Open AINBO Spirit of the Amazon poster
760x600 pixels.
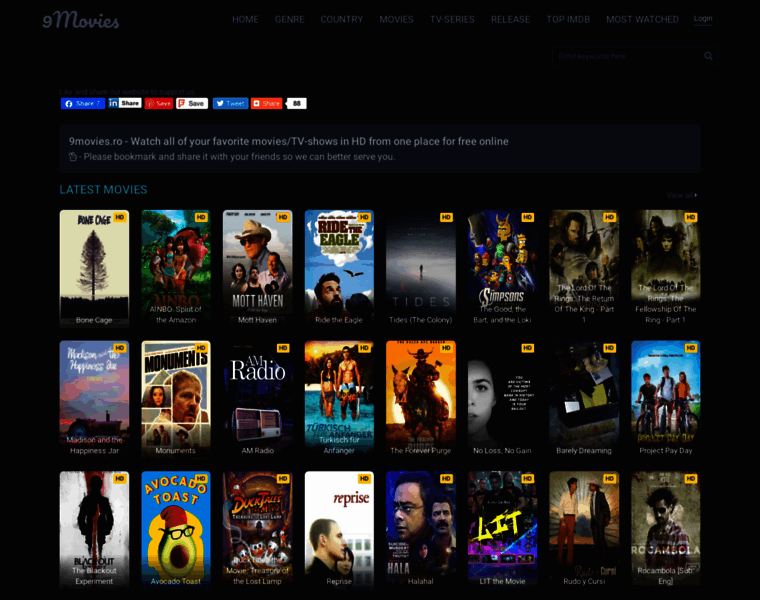point(176,268)
